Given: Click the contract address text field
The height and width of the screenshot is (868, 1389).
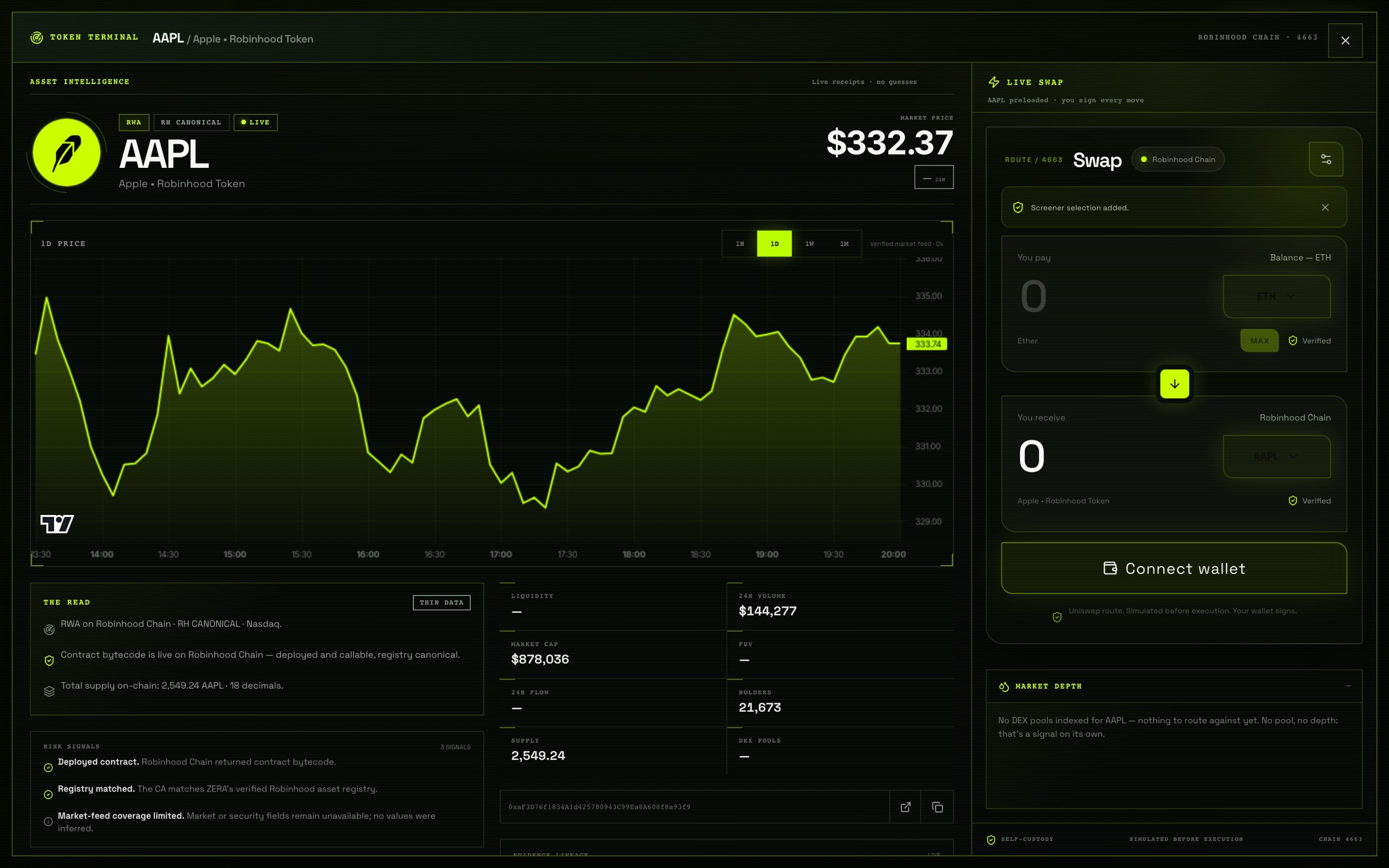Looking at the screenshot, I should coord(694,807).
